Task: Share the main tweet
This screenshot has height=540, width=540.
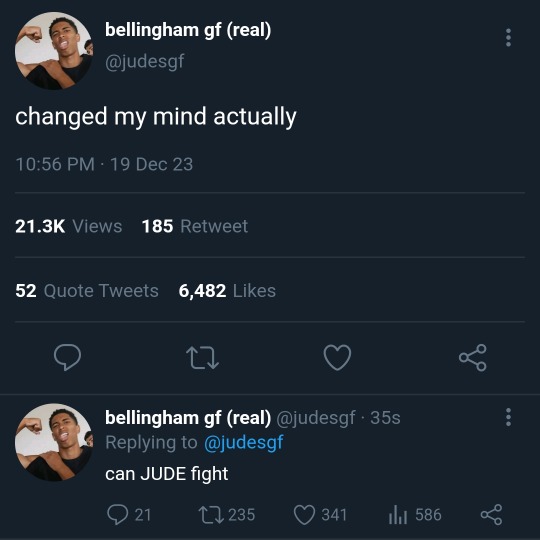Action: [x=472, y=357]
